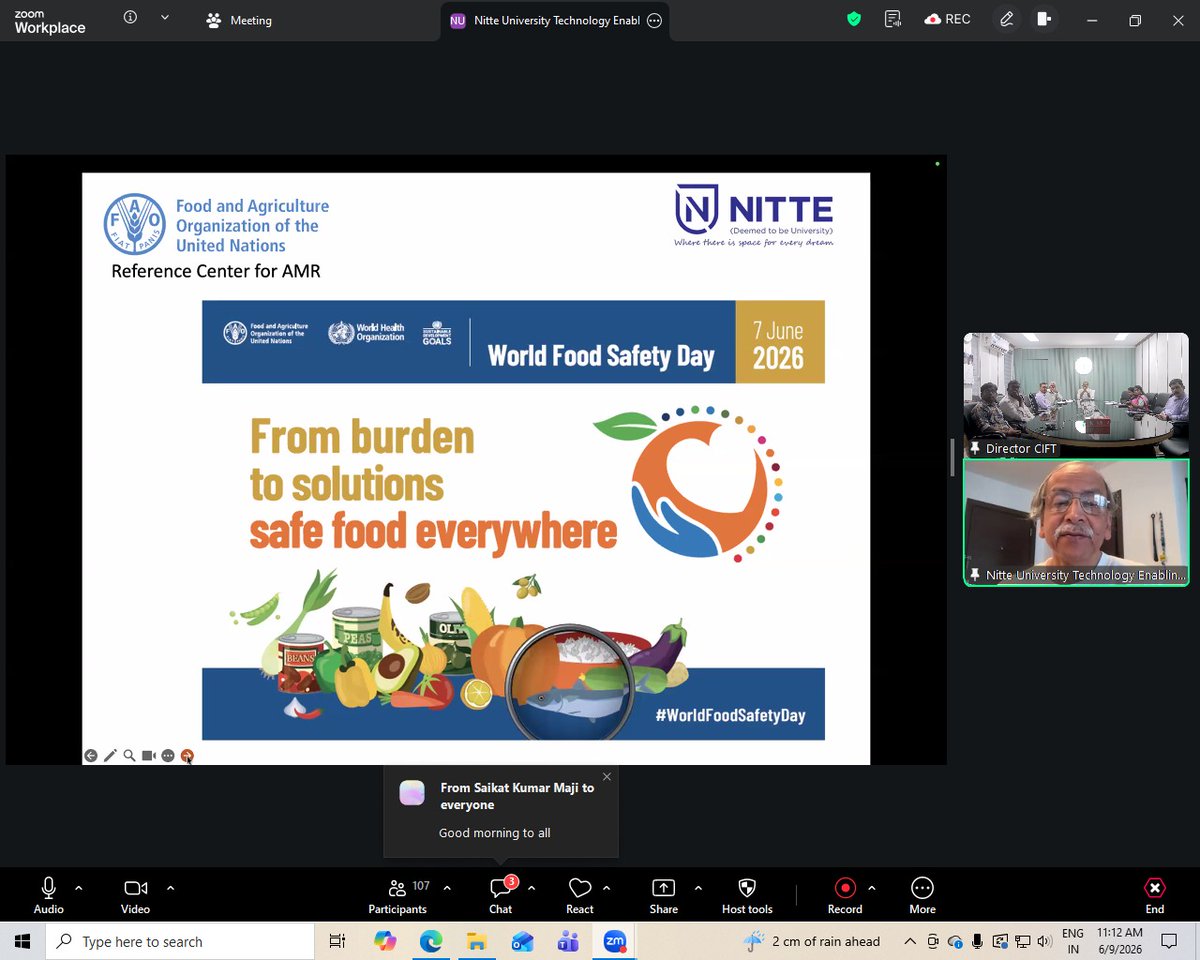Expand participants options arrow
Image resolution: width=1200 pixels, height=960 pixels.
447,888
